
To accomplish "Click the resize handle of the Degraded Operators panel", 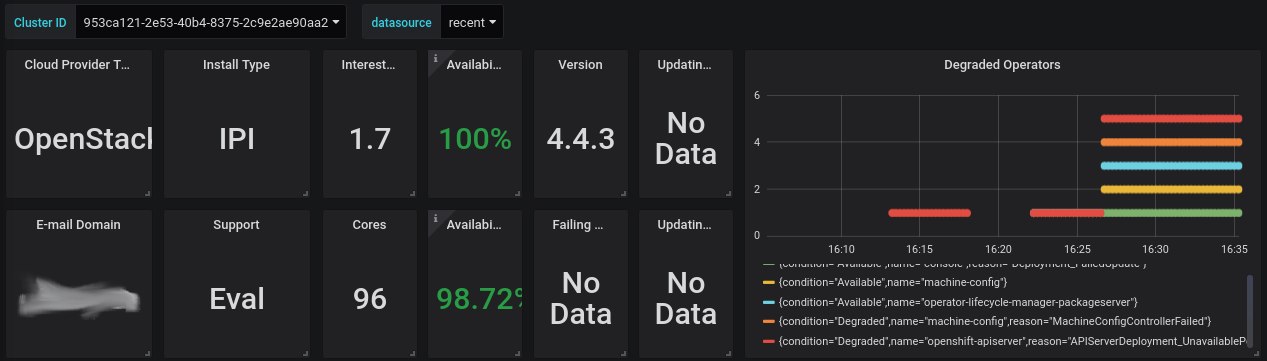I will [1255, 353].
